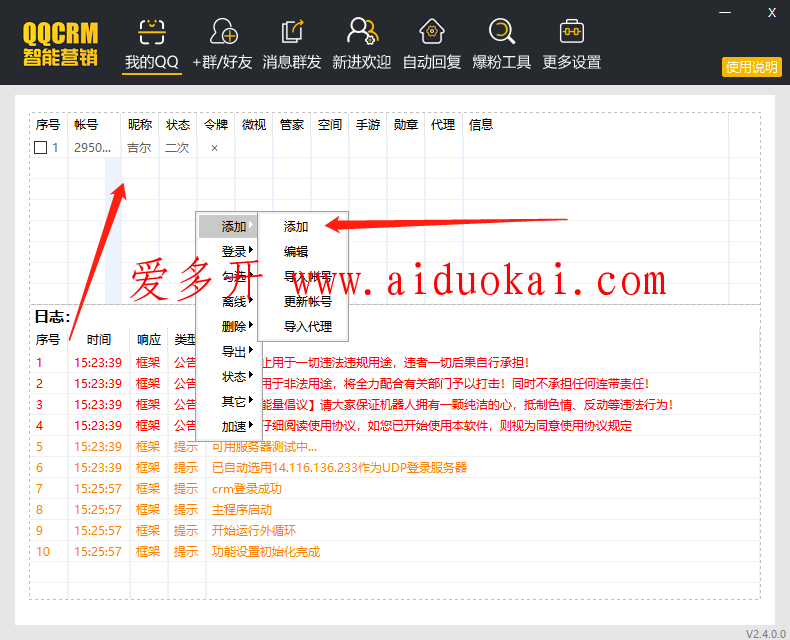Open the 消息群发 share icon
Image resolution: width=790 pixels, height=640 pixels.
pyautogui.click(x=292, y=31)
